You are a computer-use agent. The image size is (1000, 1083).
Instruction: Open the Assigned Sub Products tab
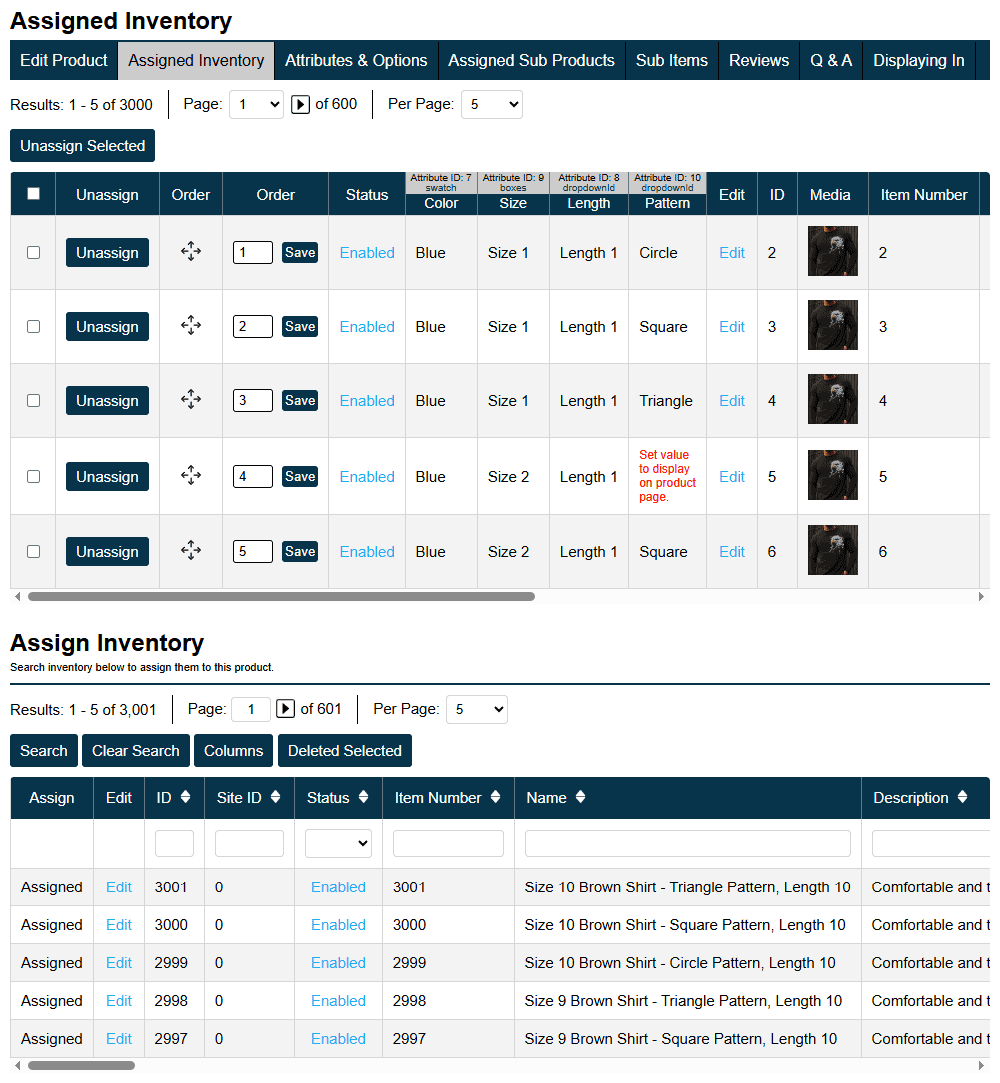(531, 60)
